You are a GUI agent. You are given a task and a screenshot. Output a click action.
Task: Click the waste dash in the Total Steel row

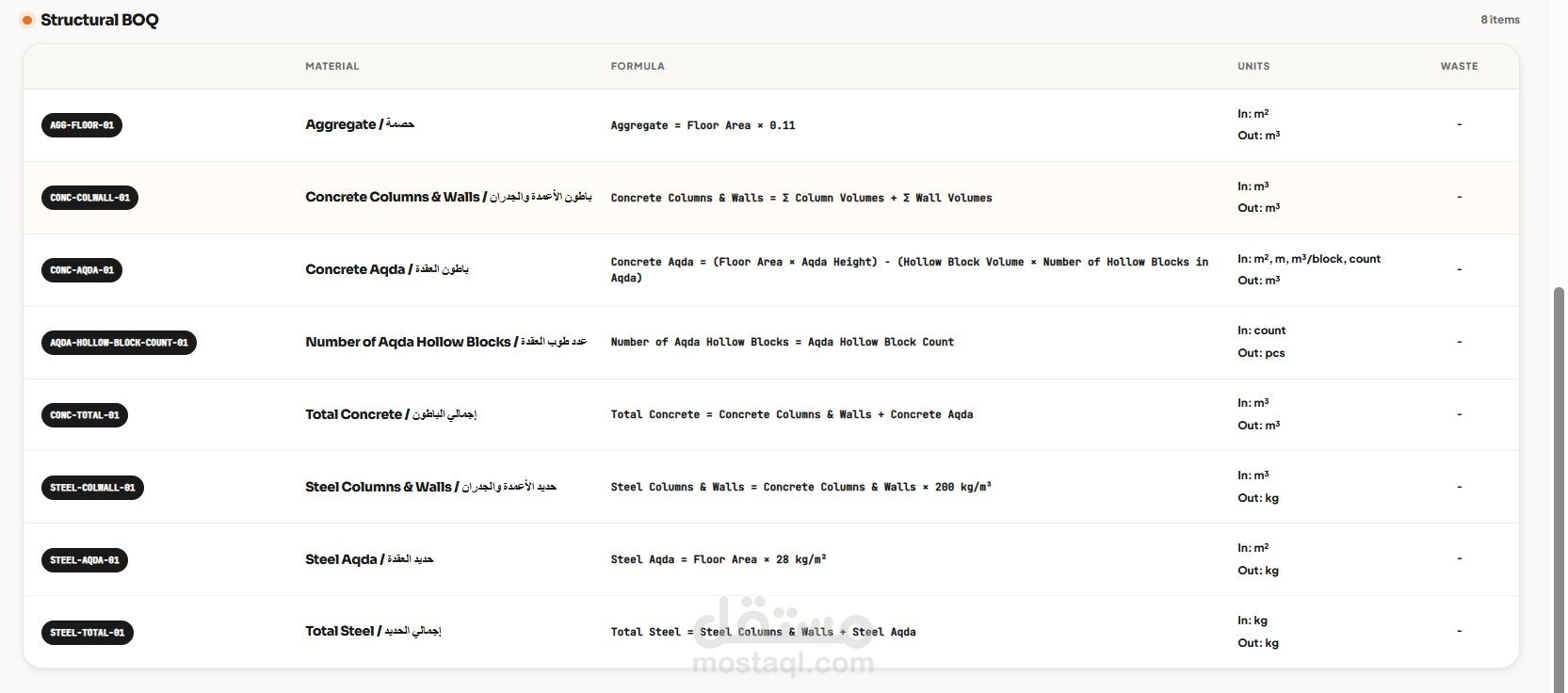(1459, 631)
